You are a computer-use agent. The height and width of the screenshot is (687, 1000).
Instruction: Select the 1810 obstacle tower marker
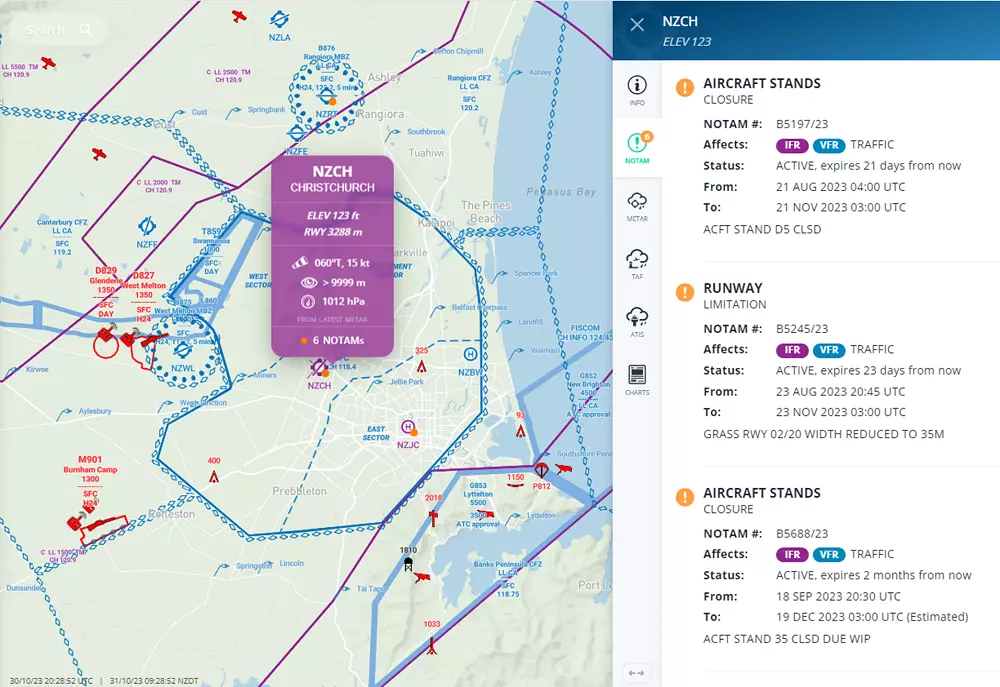click(408, 563)
